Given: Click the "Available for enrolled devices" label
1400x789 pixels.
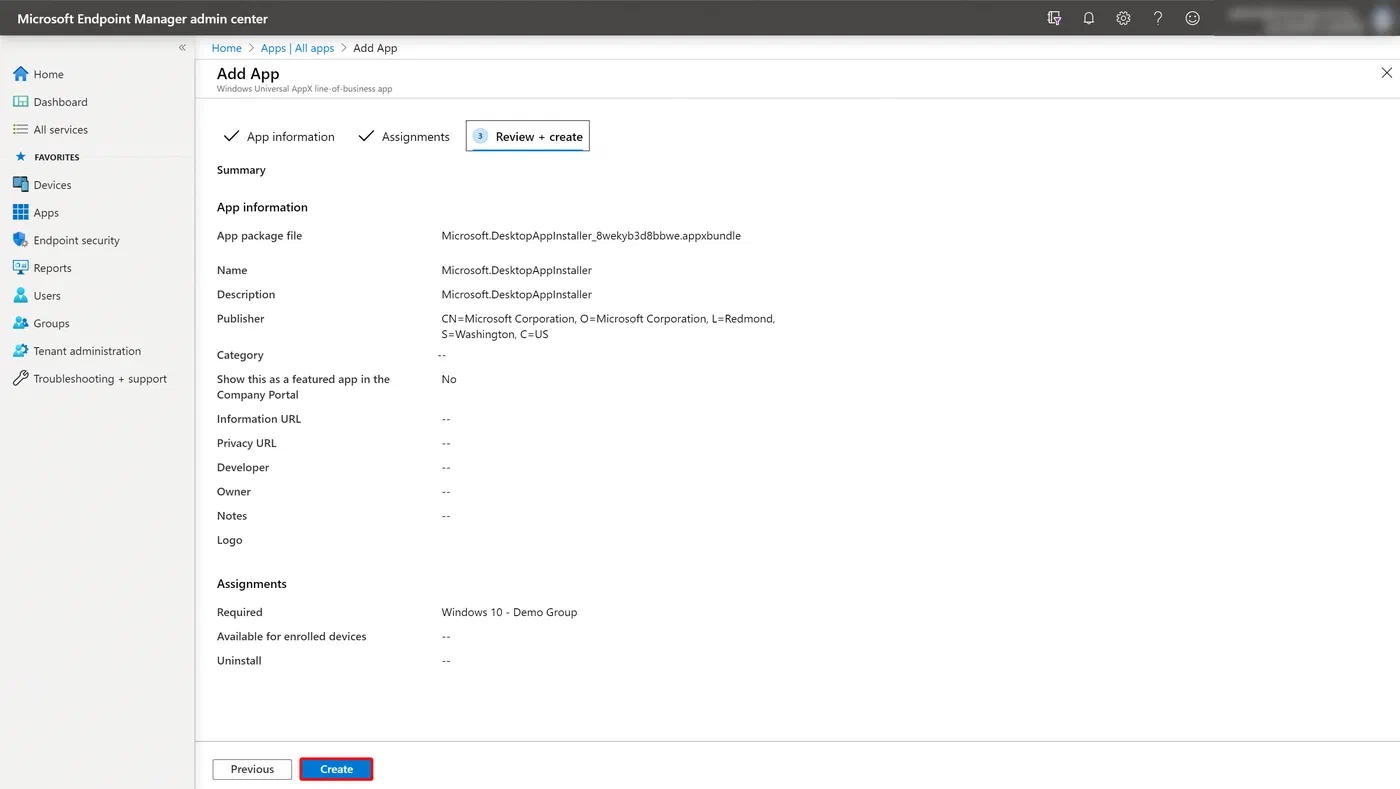Looking at the screenshot, I should tap(292, 636).
